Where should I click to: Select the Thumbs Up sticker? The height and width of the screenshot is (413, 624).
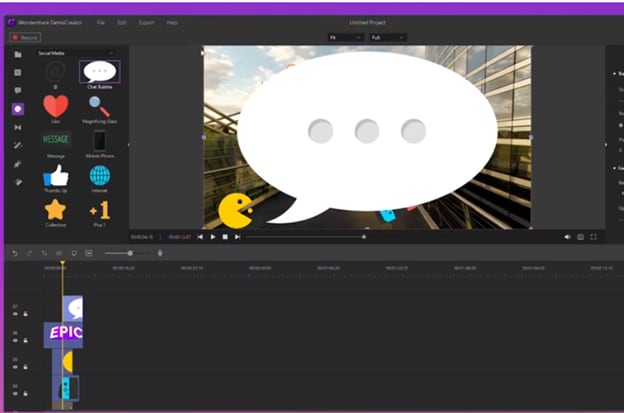pos(56,176)
